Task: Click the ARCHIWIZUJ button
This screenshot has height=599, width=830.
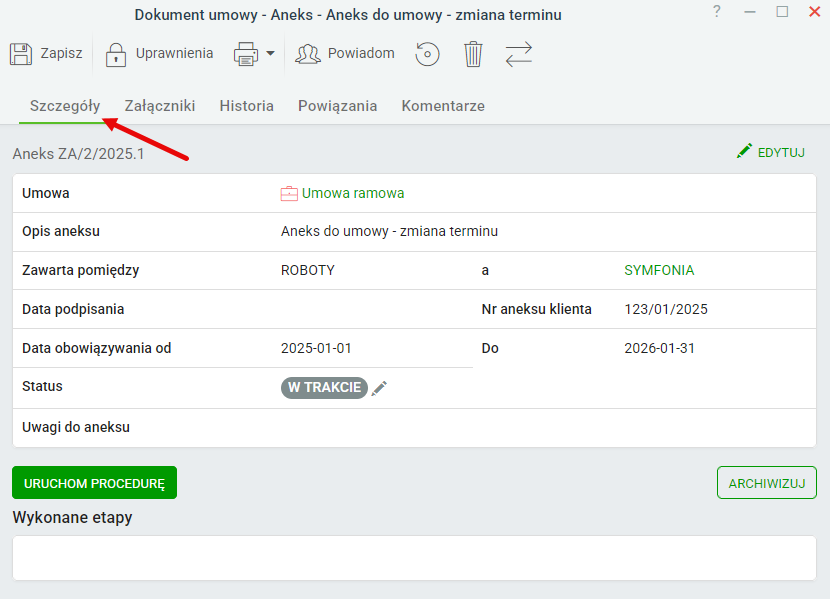Action: point(767,483)
